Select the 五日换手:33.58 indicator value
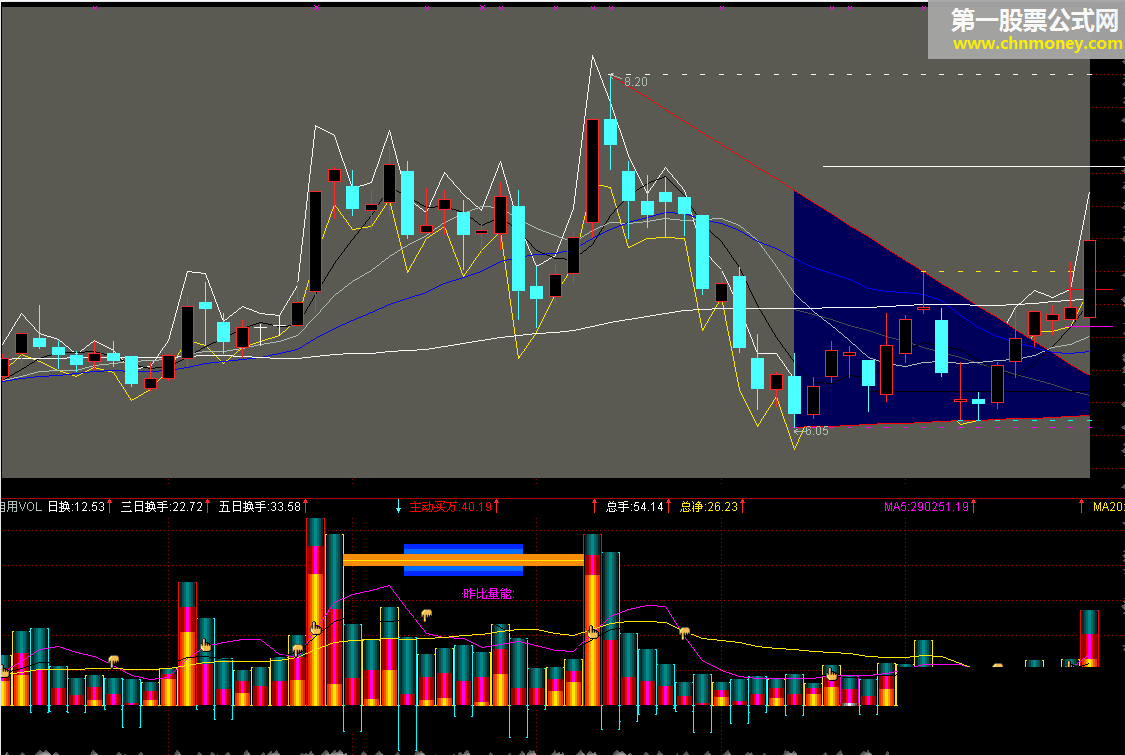Viewport: 1125px width, 755px height. (260, 507)
